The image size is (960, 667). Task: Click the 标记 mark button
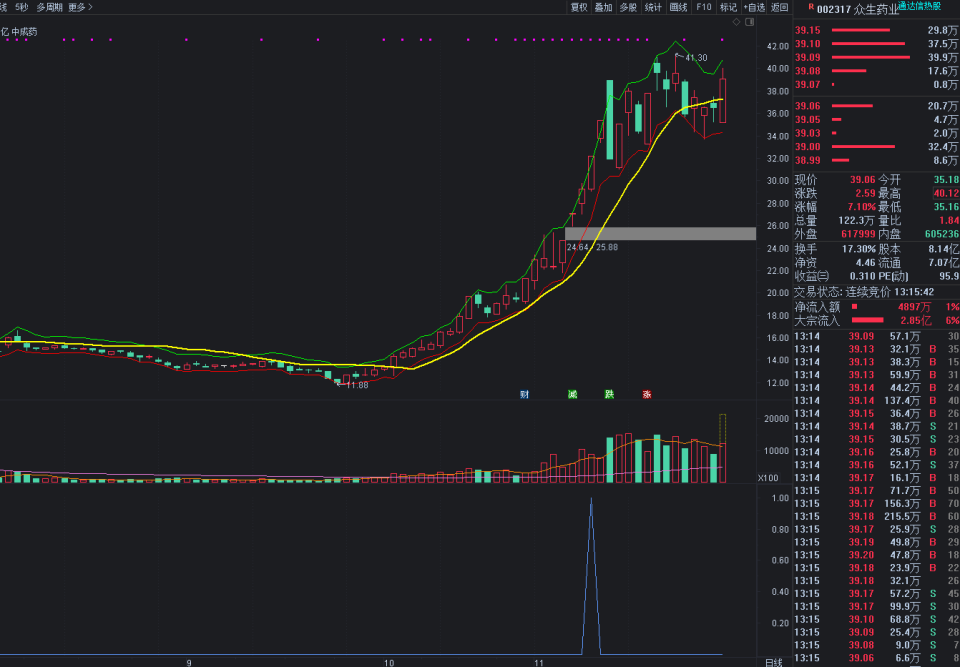728,7
